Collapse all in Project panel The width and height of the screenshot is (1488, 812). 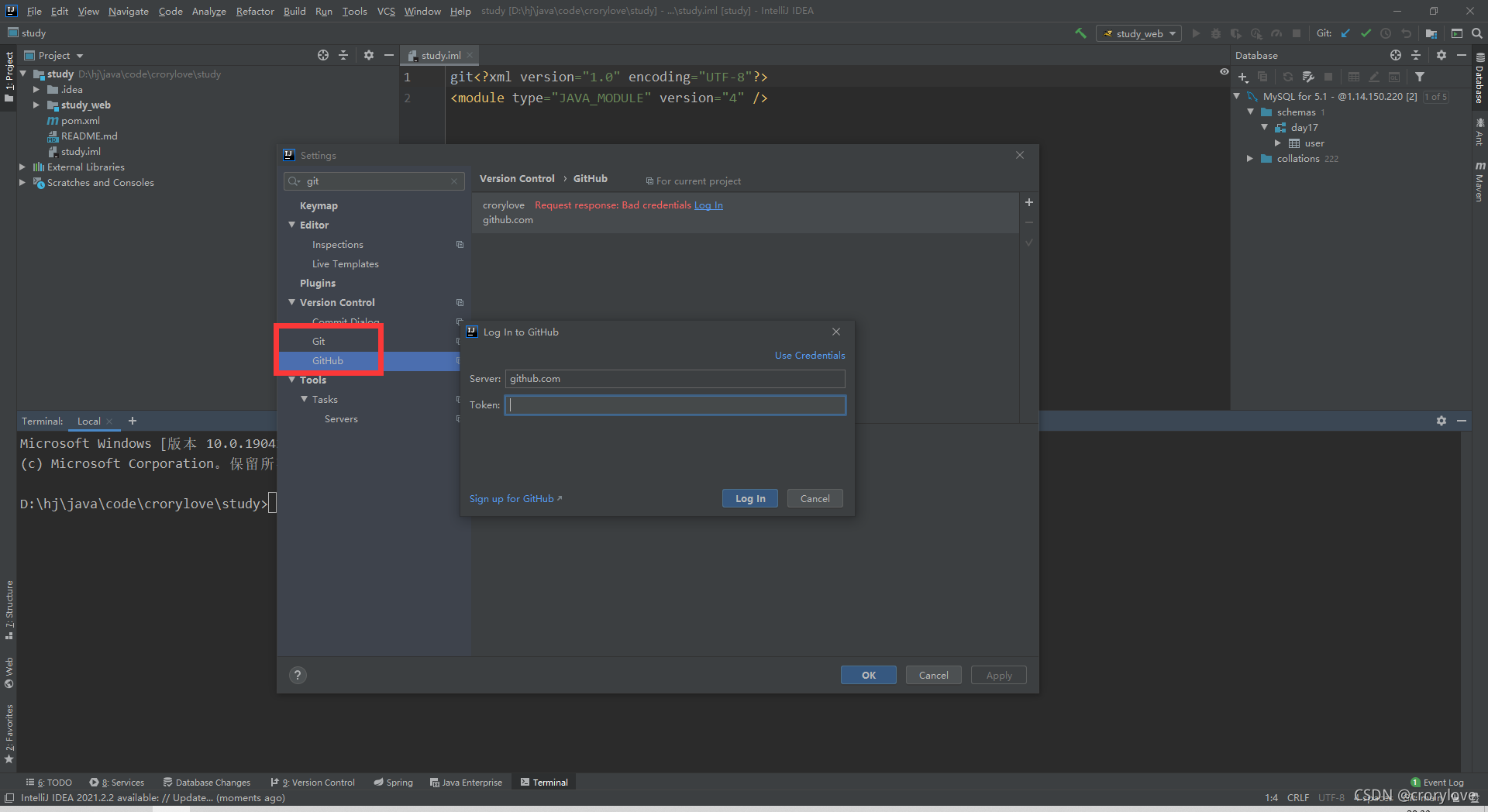click(x=343, y=55)
